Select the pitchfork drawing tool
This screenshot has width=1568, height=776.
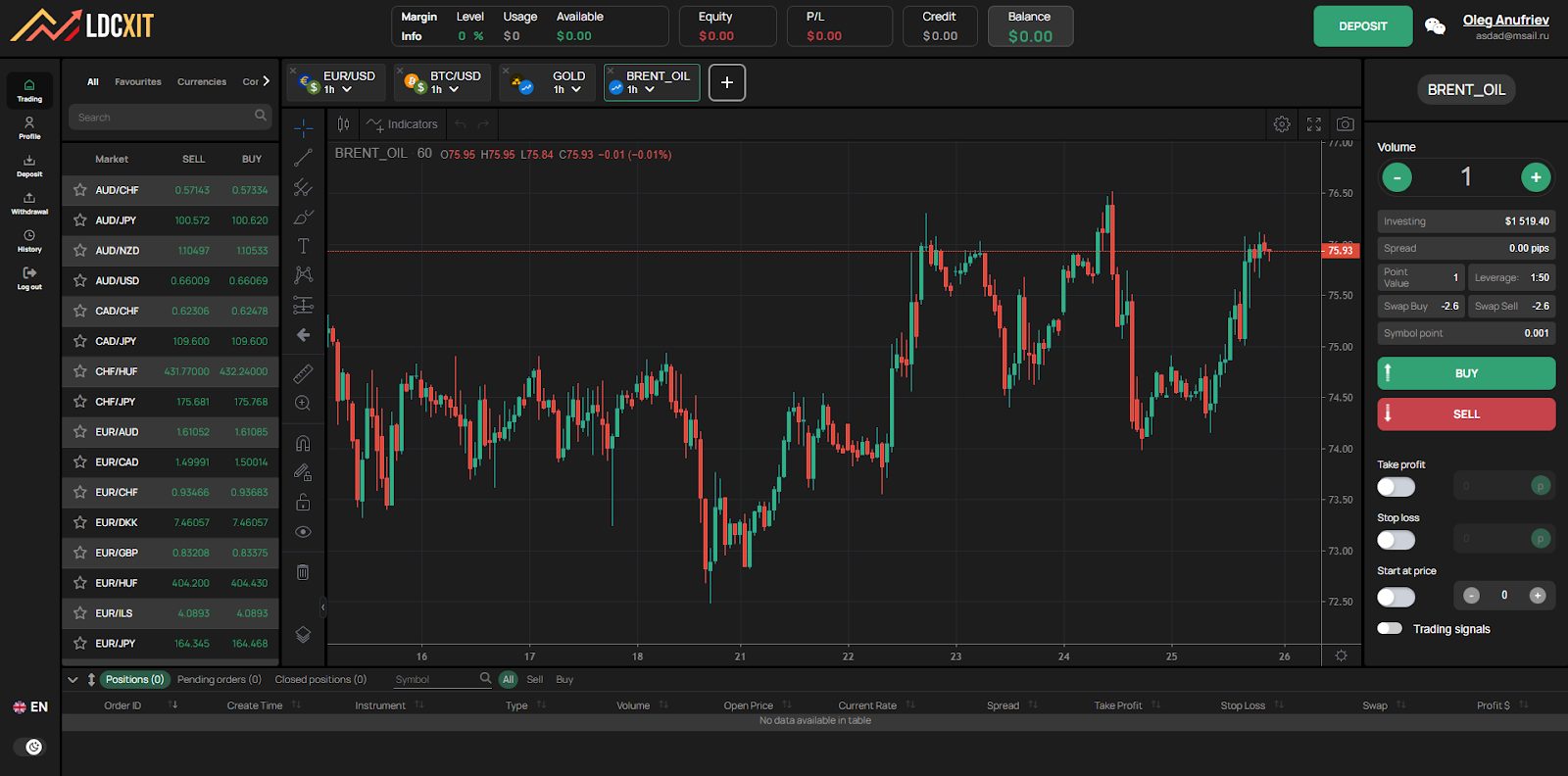(x=304, y=187)
